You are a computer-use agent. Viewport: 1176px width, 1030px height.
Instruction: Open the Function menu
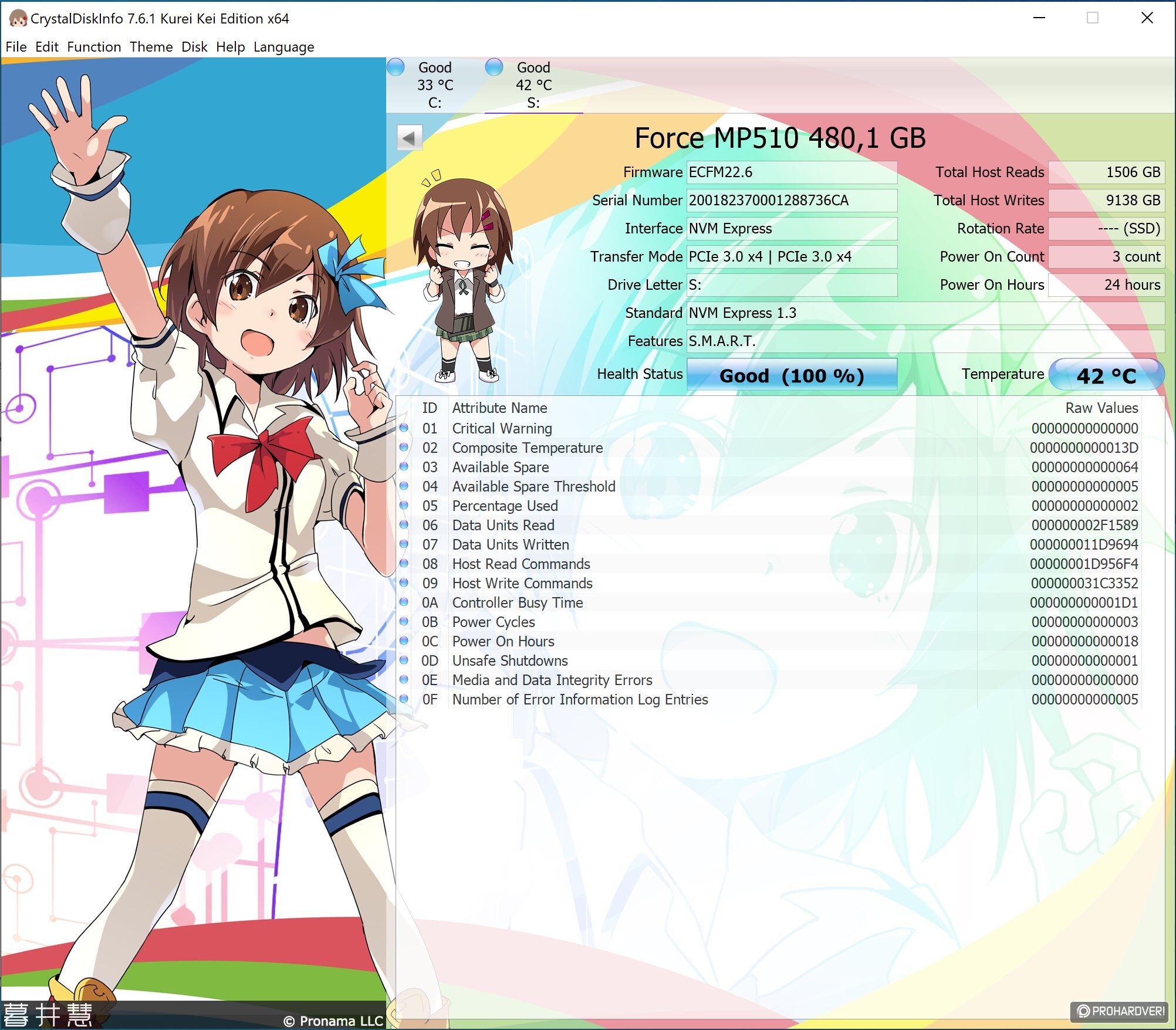coord(94,47)
